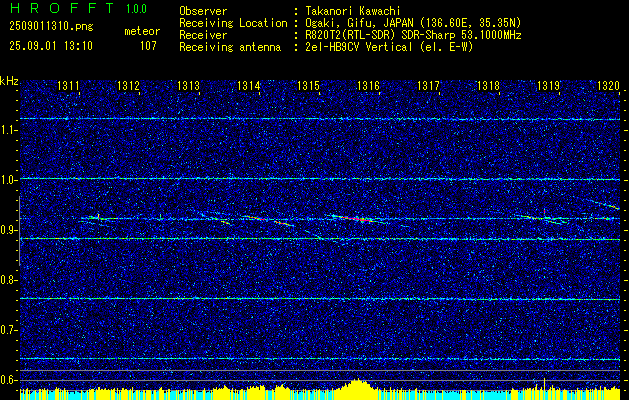Click the 0.7 kHz axis label
The image size is (629, 400).
click(9, 330)
